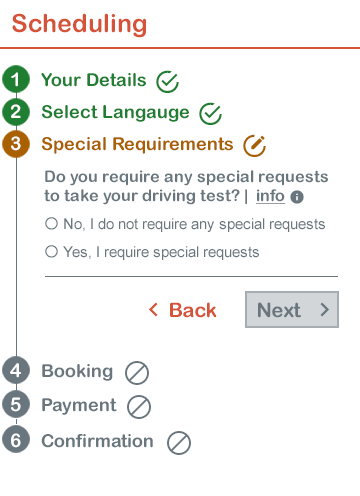Click the blocked icon next to Confirmation
Viewport: 360px width, 496px height.
(x=179, y=443)
